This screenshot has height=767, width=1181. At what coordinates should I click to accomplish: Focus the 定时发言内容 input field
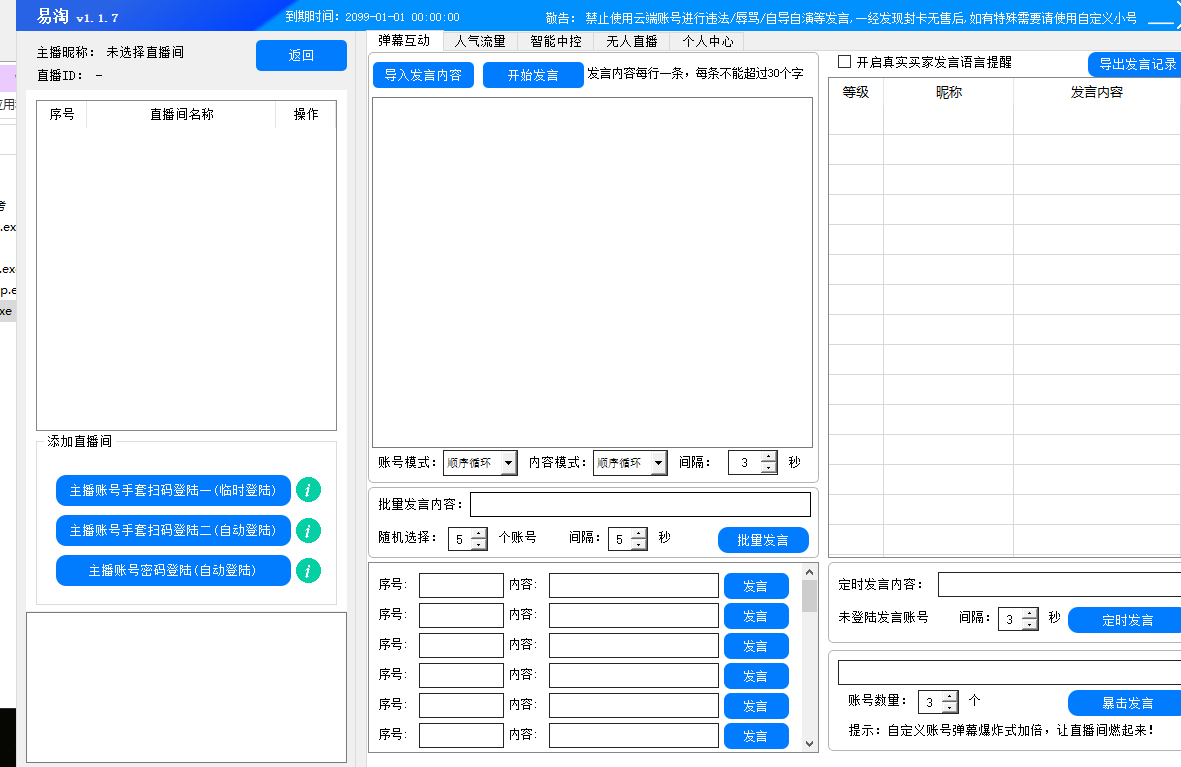pyautogui.click(x=1060, y=585)
